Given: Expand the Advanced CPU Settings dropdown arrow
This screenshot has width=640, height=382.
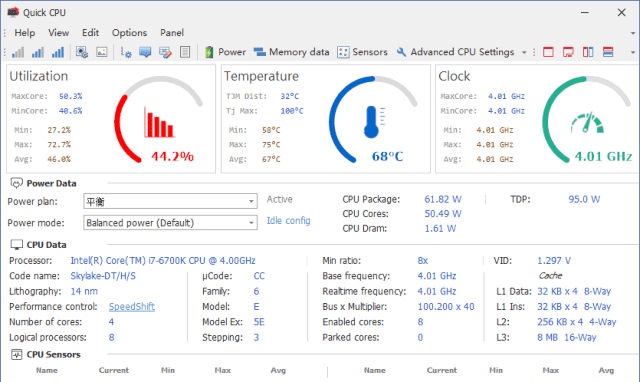Looking at the screenshot, I should [x=524, y=53].
